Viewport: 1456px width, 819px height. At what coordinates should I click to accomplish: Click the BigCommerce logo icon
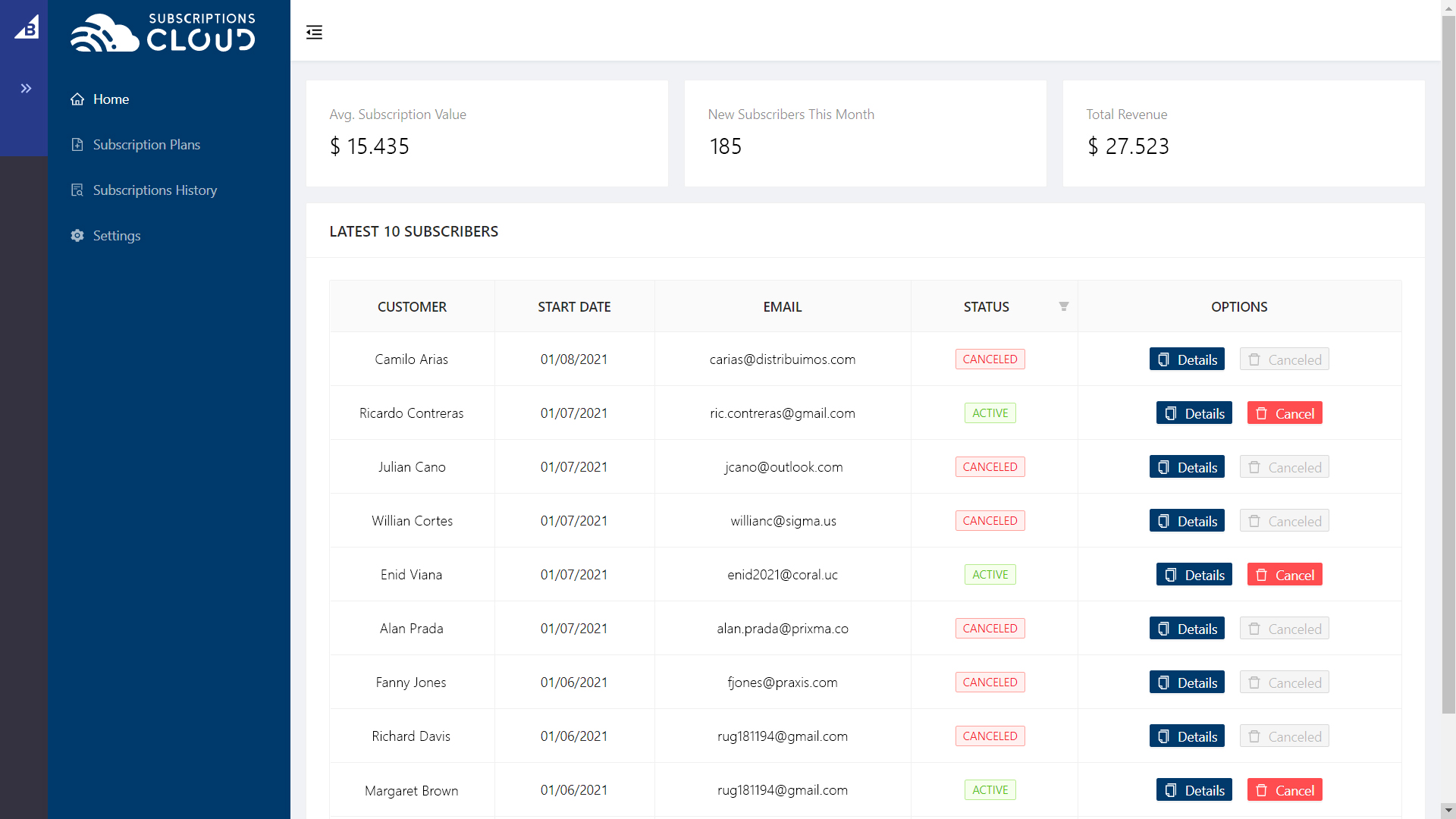[27, 27]
